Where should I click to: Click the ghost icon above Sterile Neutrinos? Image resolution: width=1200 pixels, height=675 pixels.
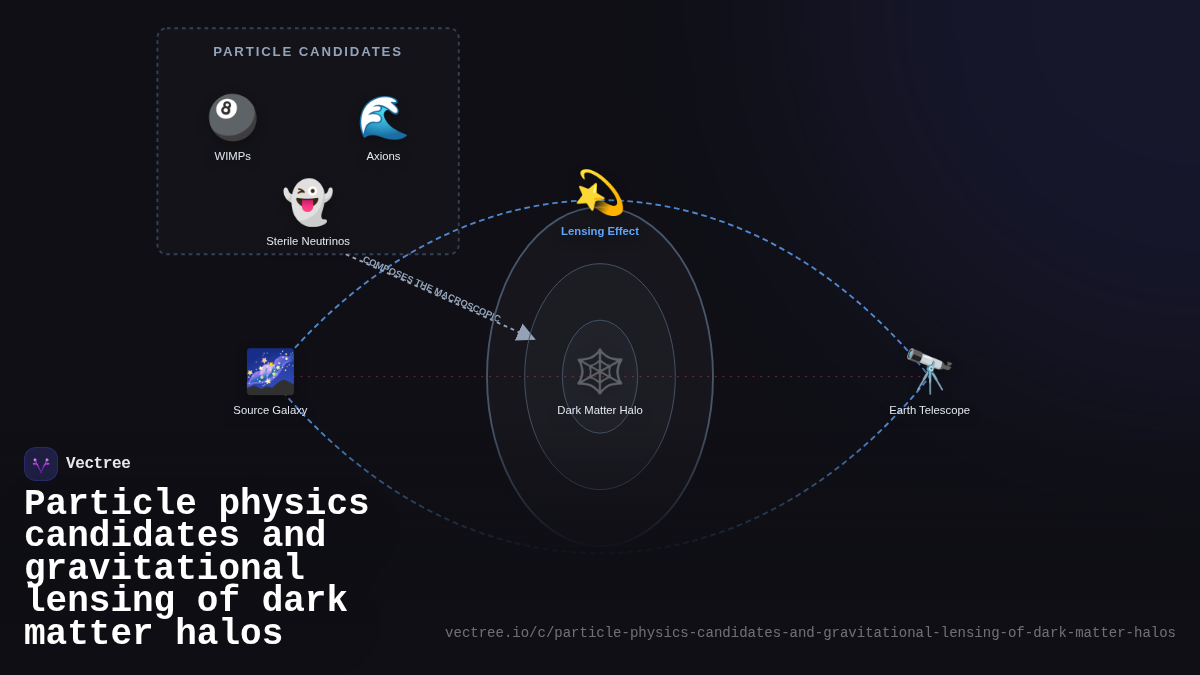(x=308, y=200)
